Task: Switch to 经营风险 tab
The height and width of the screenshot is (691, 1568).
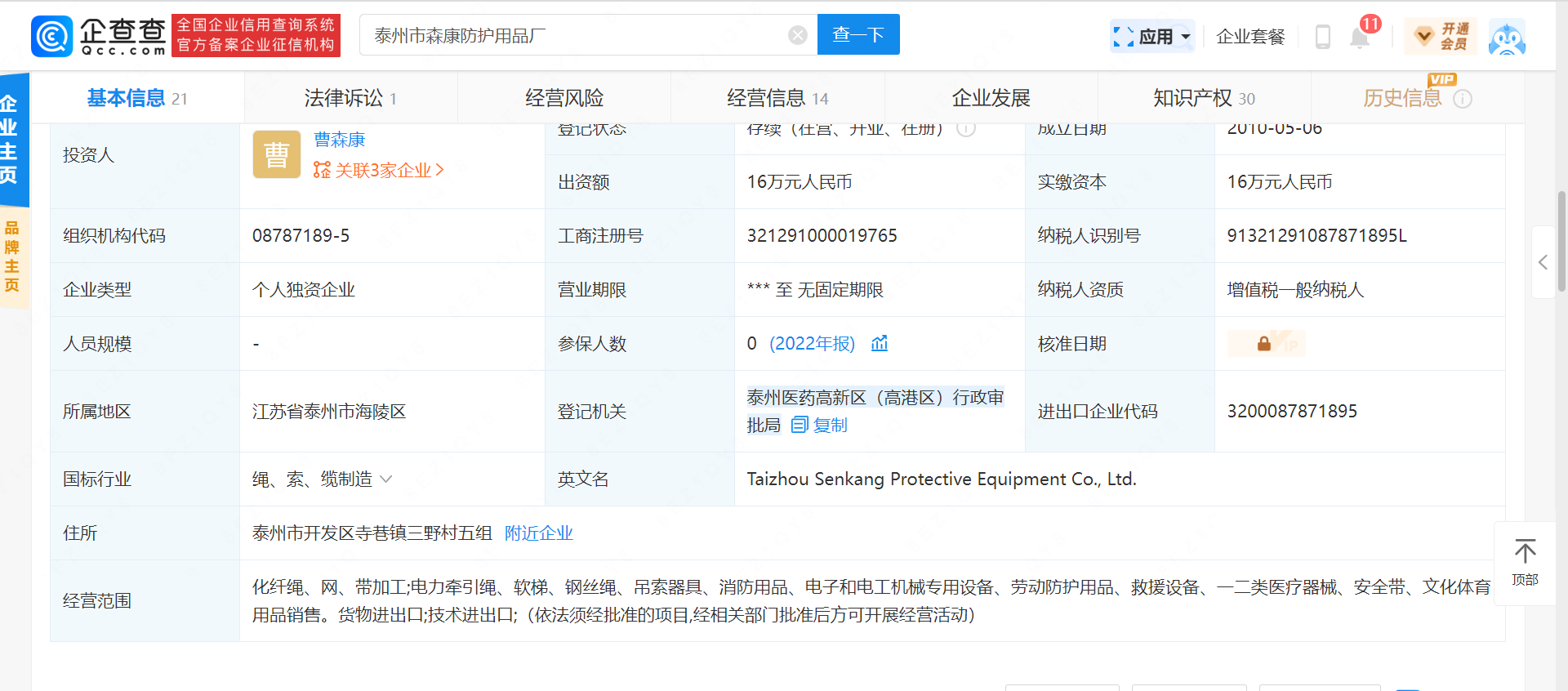Action: point(564,98)
